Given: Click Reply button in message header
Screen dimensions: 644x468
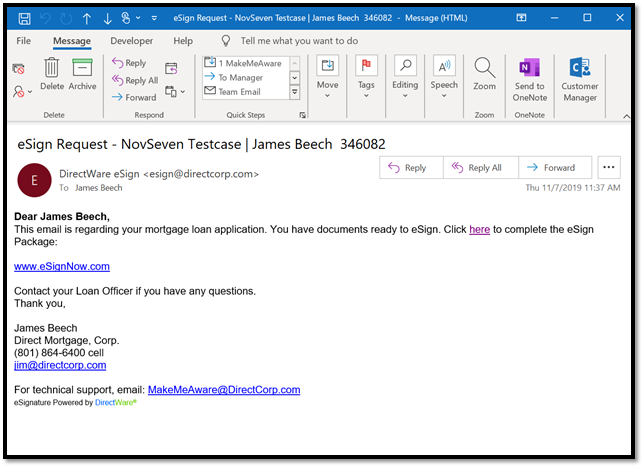Looking at the screenshot, I should (411, 167).
